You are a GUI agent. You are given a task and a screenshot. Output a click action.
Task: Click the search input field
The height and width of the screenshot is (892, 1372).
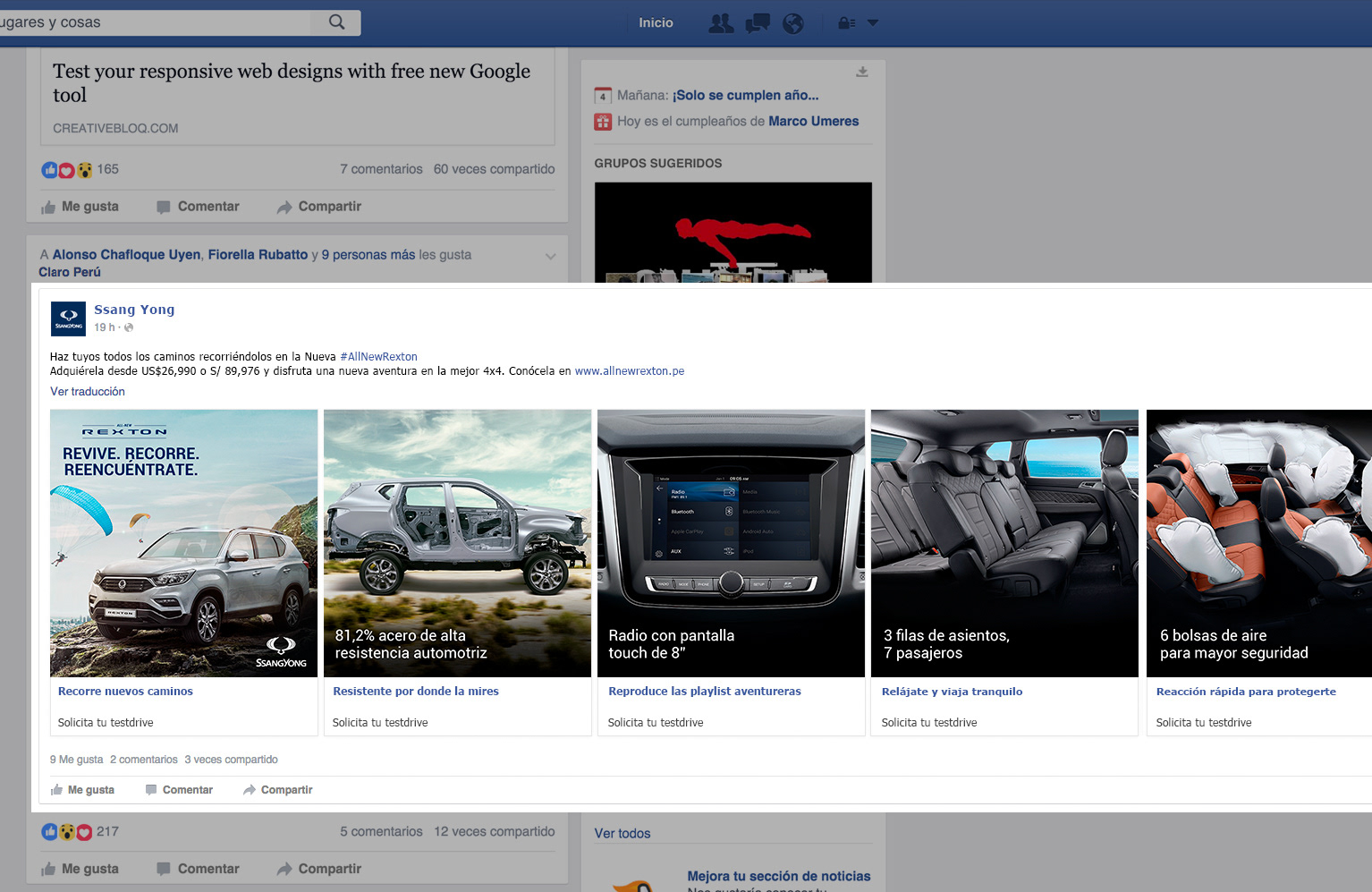click(x=155, y=22)
